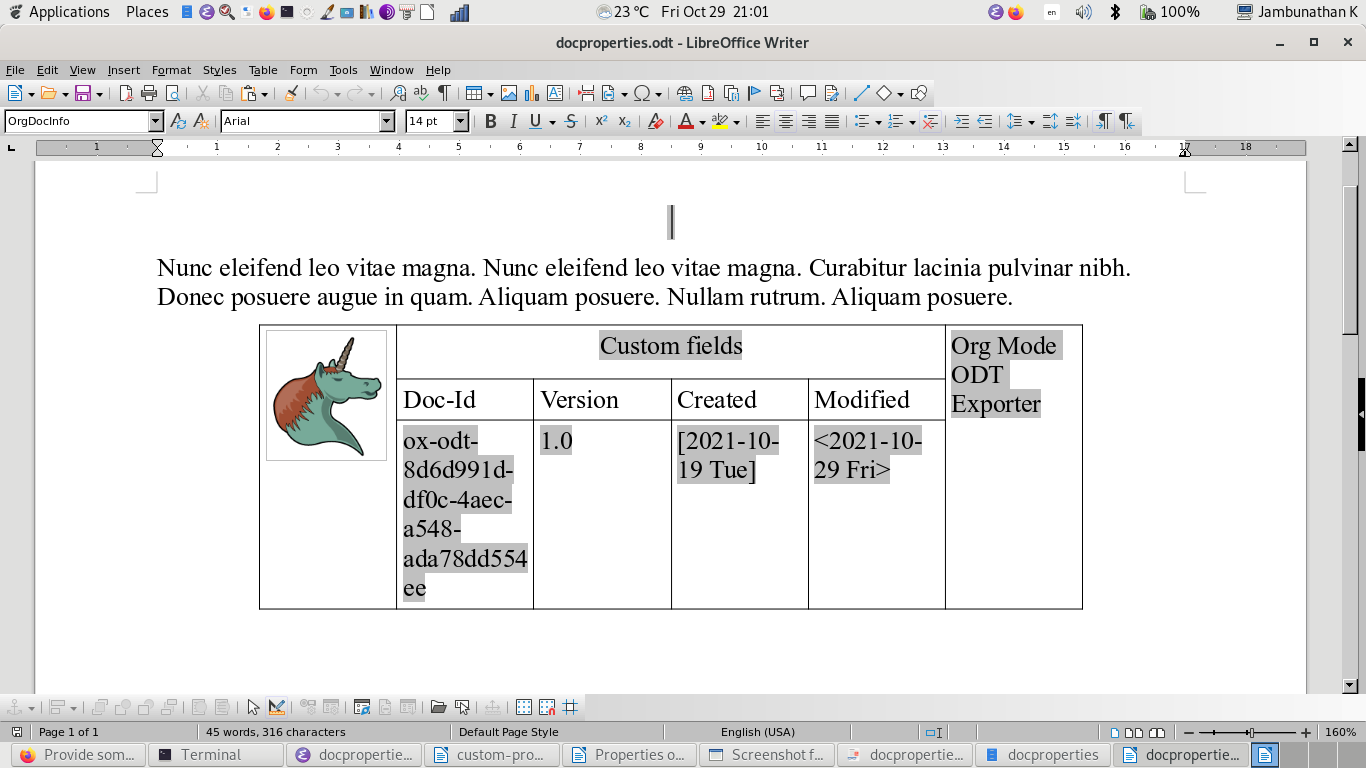
Task: Open the Insert Special Character dropdown arrow
Action: (x=658, y=94)
